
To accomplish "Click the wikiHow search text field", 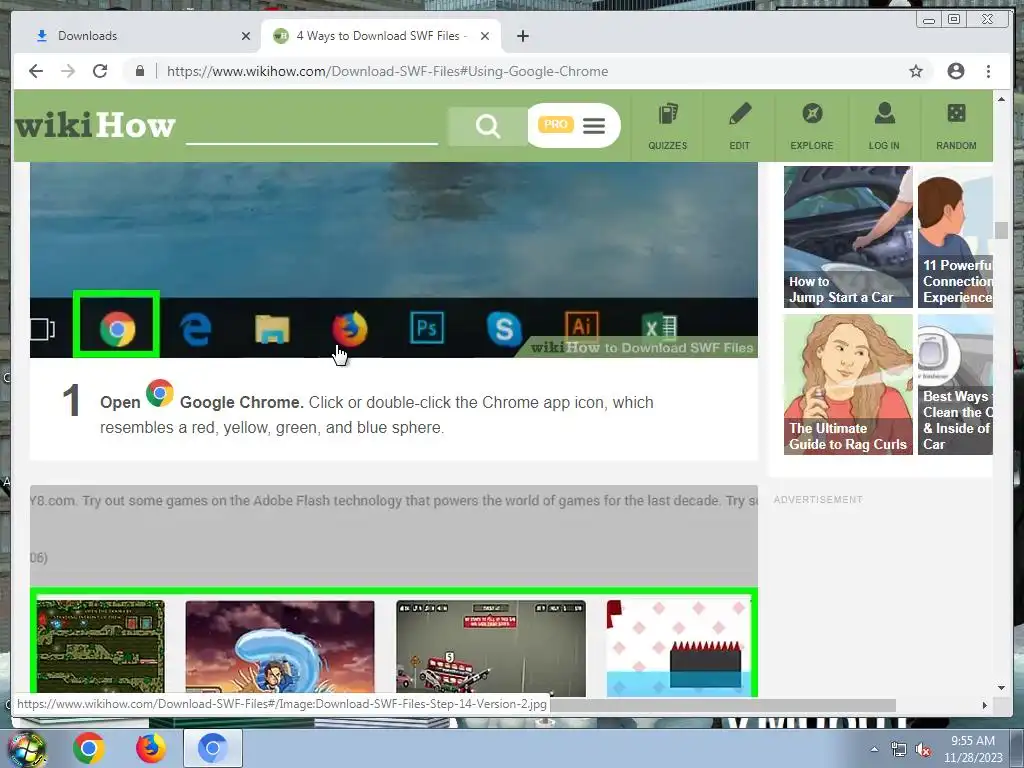I will [312, 125].
